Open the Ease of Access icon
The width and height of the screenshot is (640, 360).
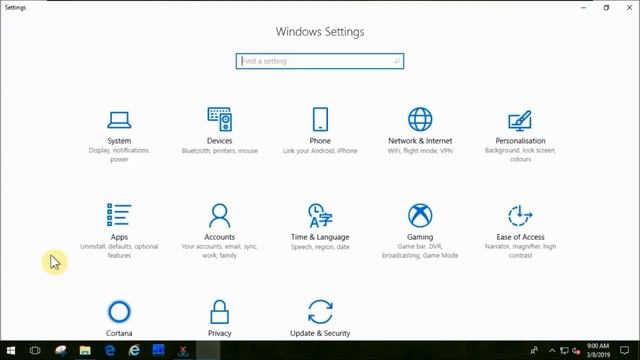(x=520, y=215)
